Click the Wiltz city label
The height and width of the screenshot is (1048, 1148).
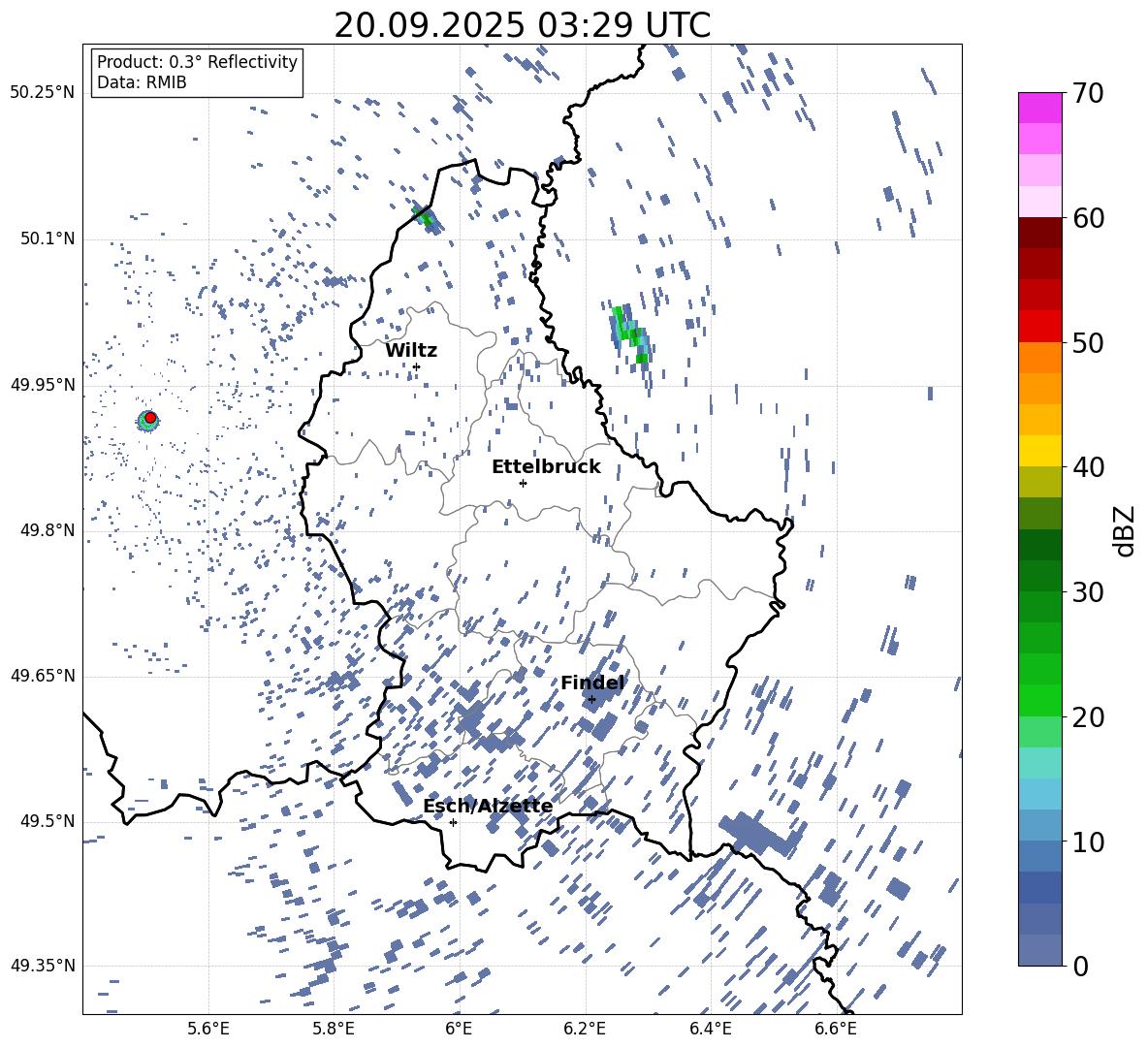[x=411, y=351]
